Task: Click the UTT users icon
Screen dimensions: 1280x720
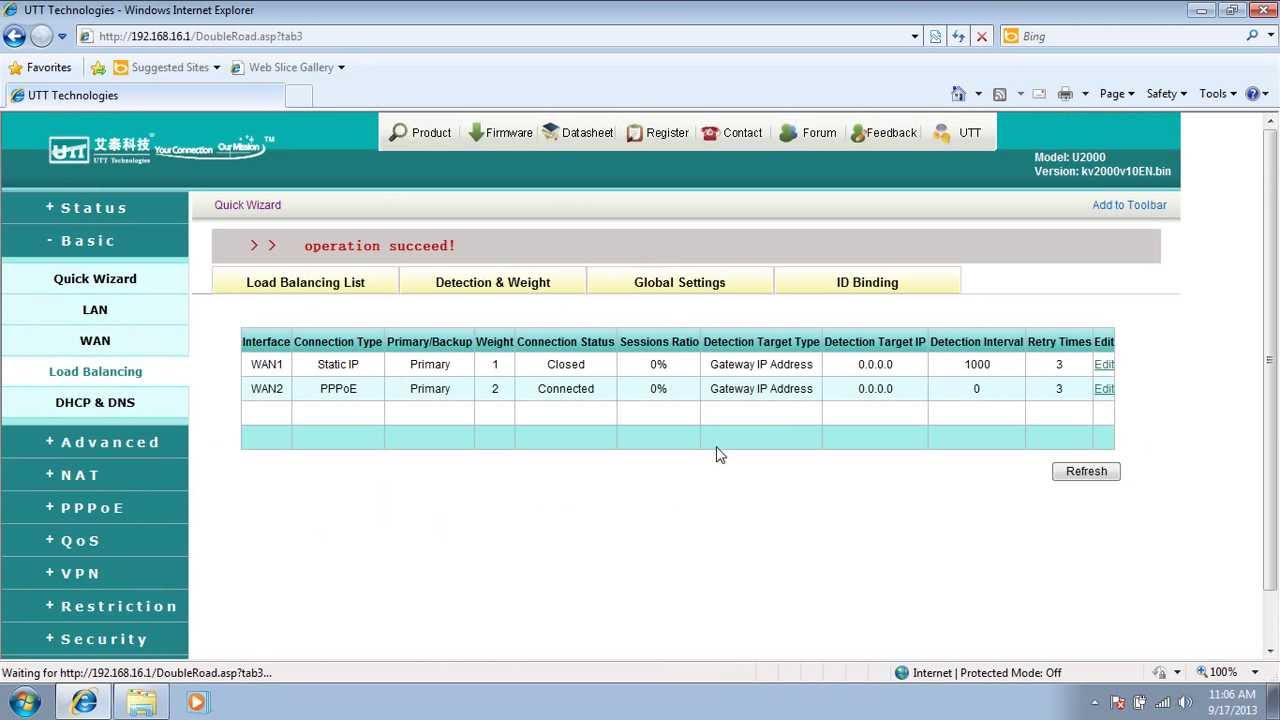Action: pyautogui.click(x=941, y=132)
